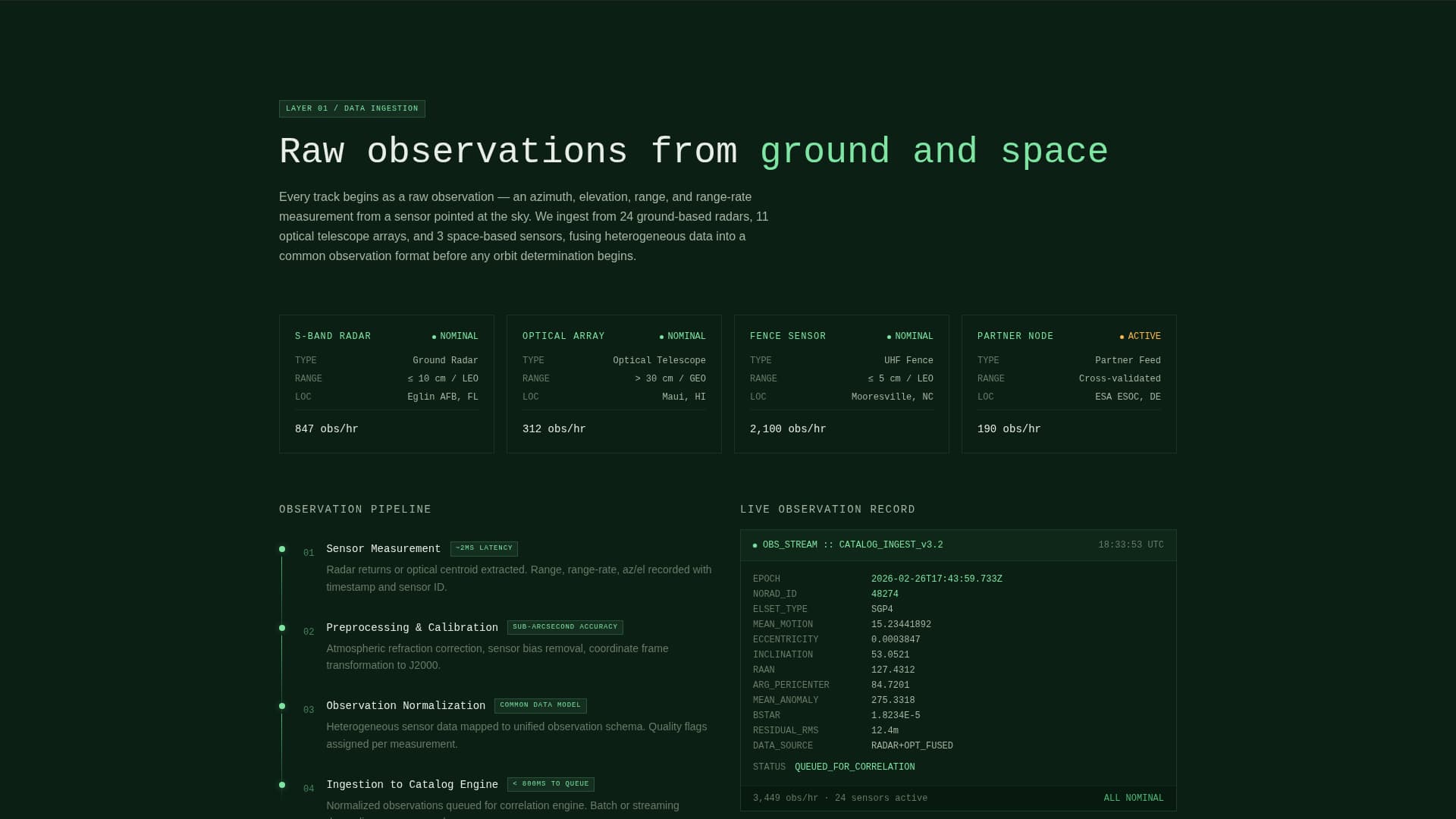The height and width of the screenshot is (819, 1456).
Task: Click the FENCE SENSOR nominal status dot
Action: pos(889,336)
